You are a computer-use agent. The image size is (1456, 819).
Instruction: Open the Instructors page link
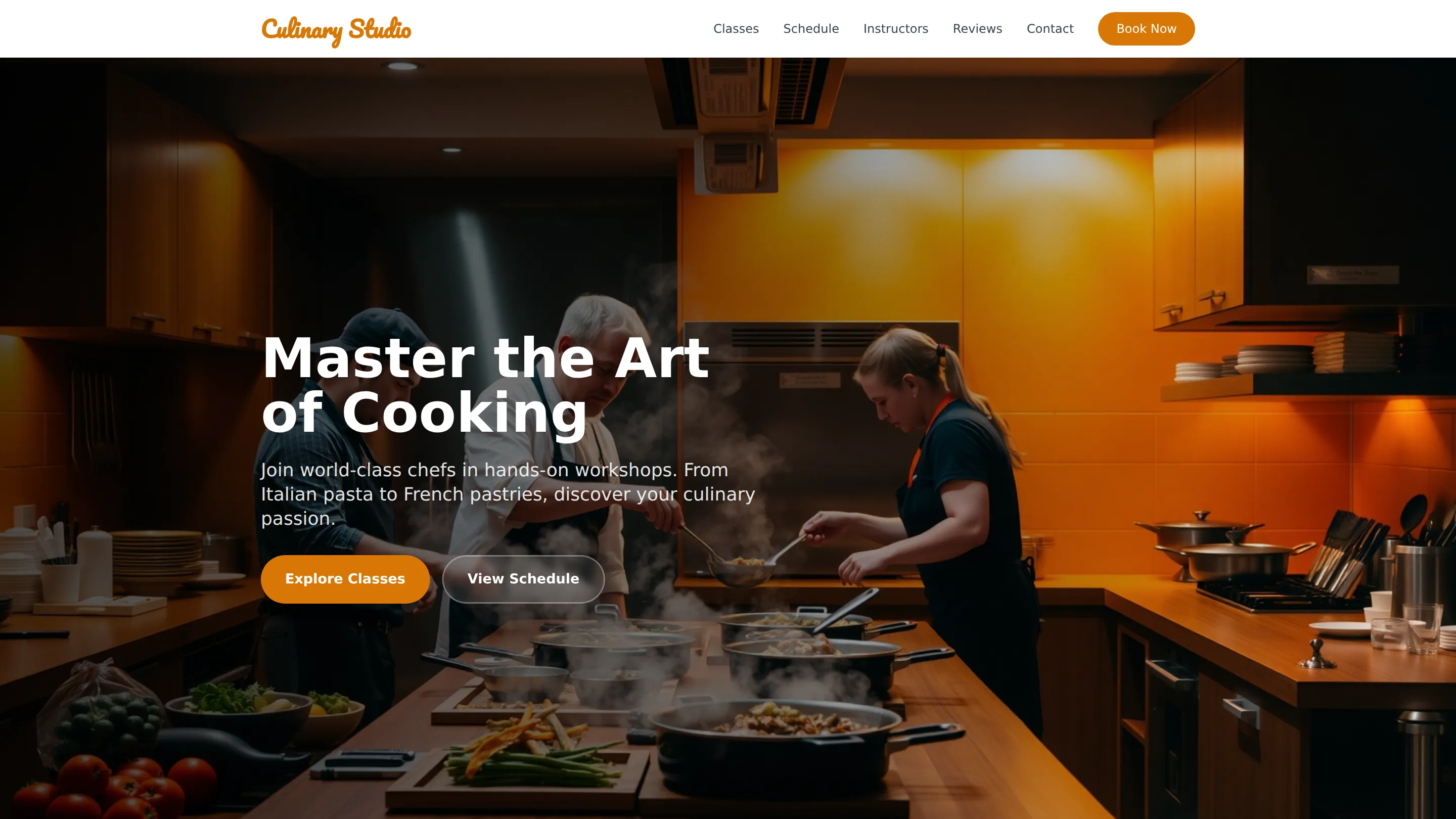895,29
